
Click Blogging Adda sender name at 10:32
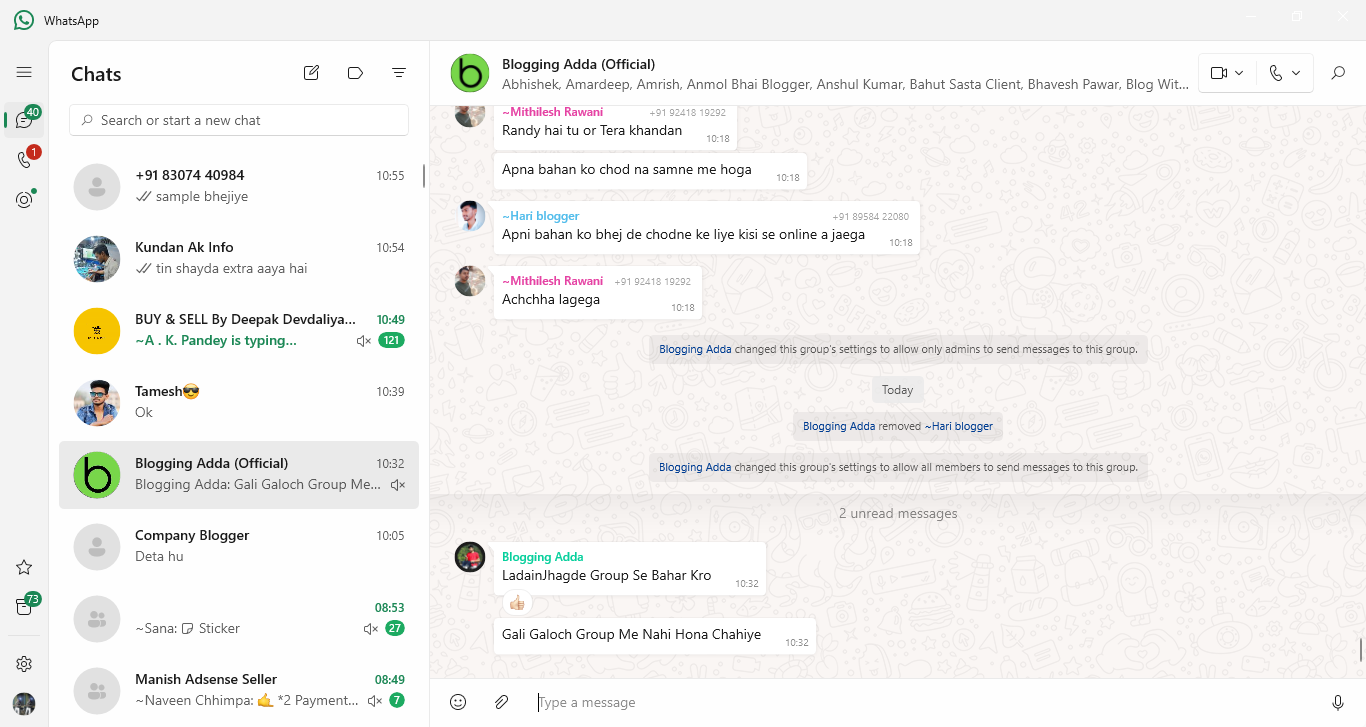pyautogui.click(x=542, y=557)
